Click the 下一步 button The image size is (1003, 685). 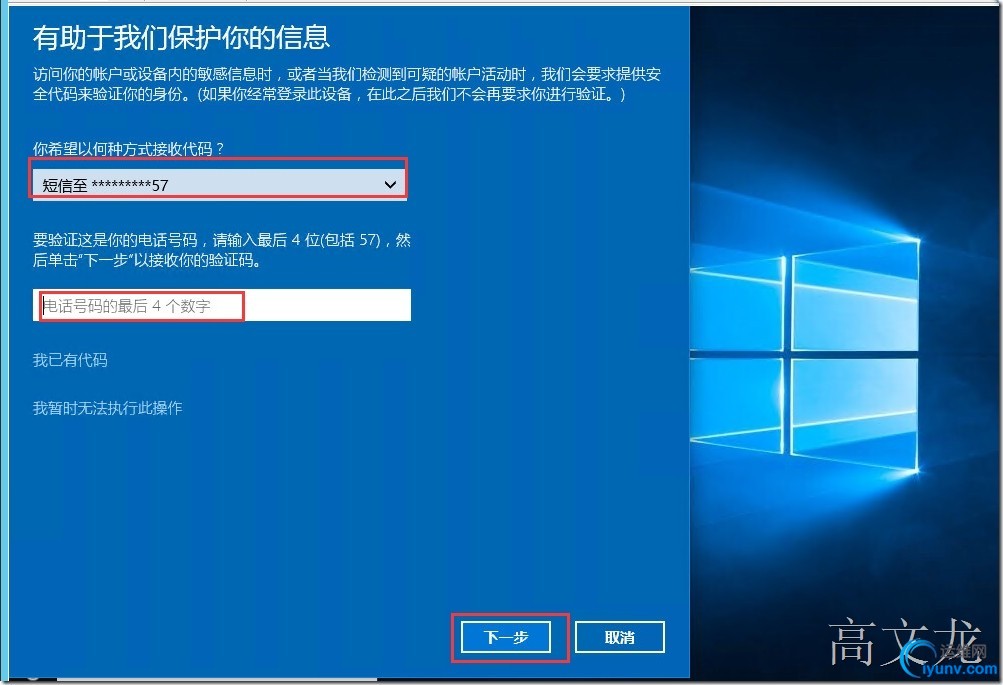(x=506, y=637)
